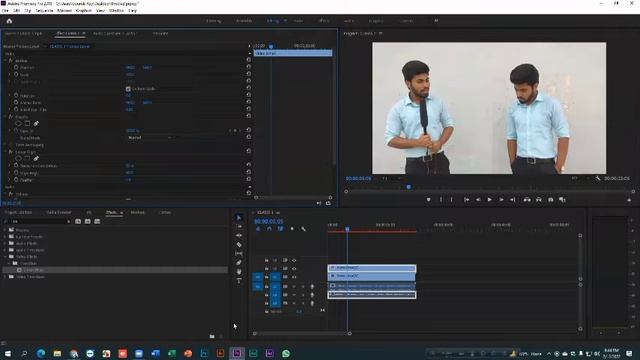
Task: Step back one frame in the Program monitor
Action: (x=478, y=200)
